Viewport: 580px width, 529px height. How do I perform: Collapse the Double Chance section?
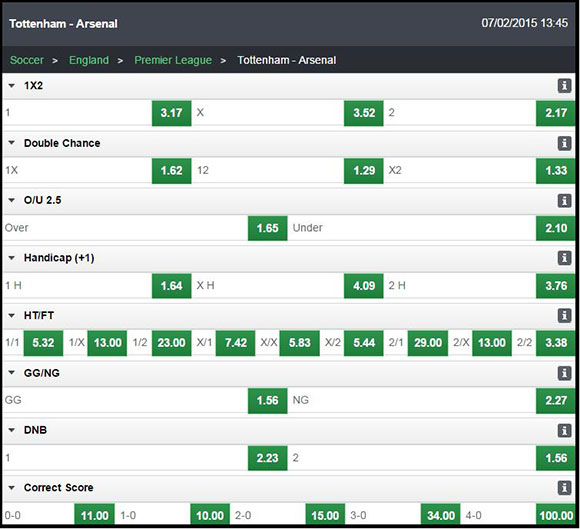point(12,143)
